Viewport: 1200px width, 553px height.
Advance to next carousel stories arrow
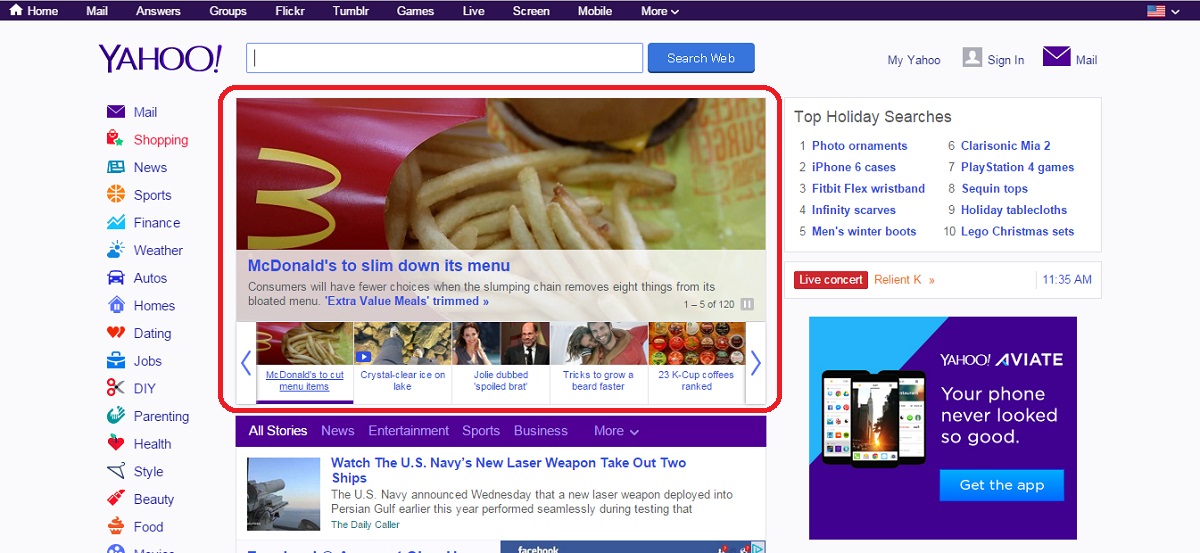pos(756,363)
